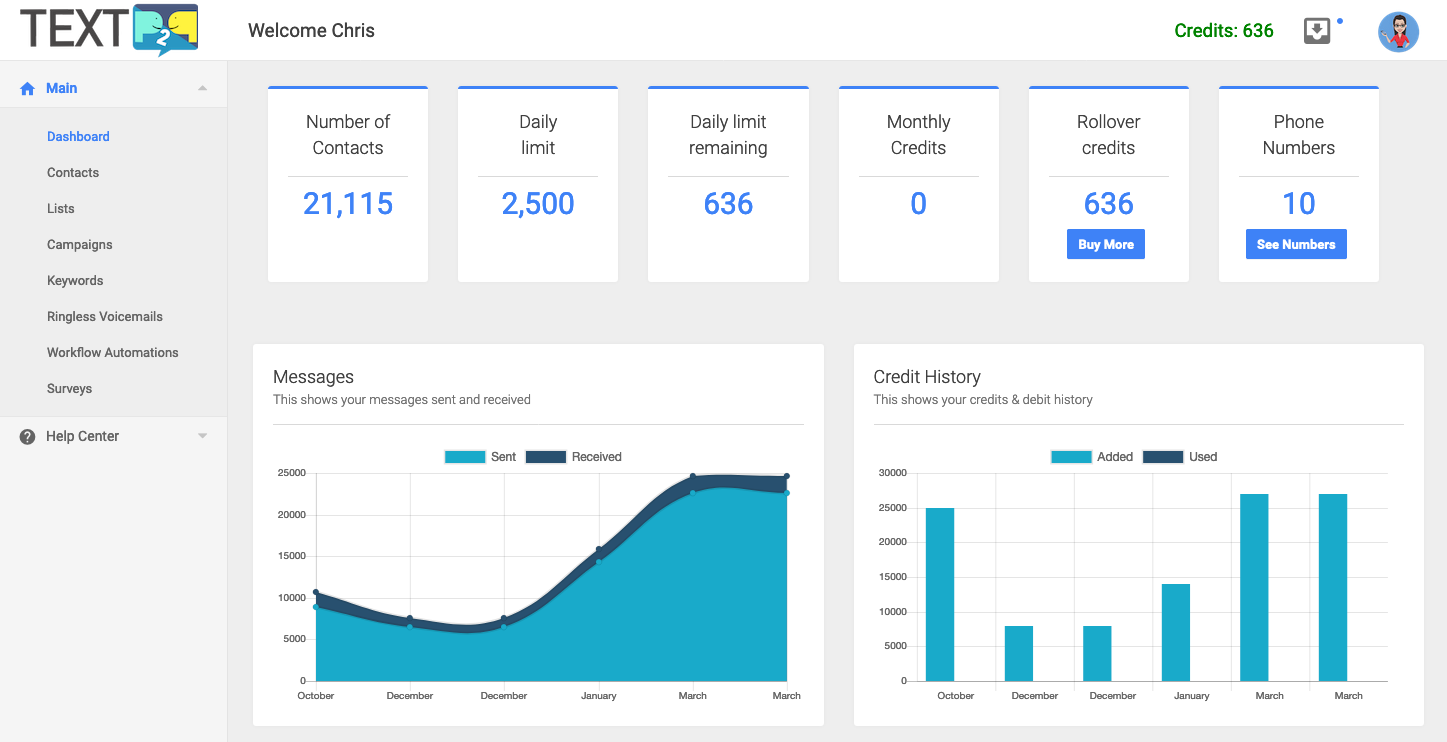Click the Sent legend color swatch

[465, 457]
